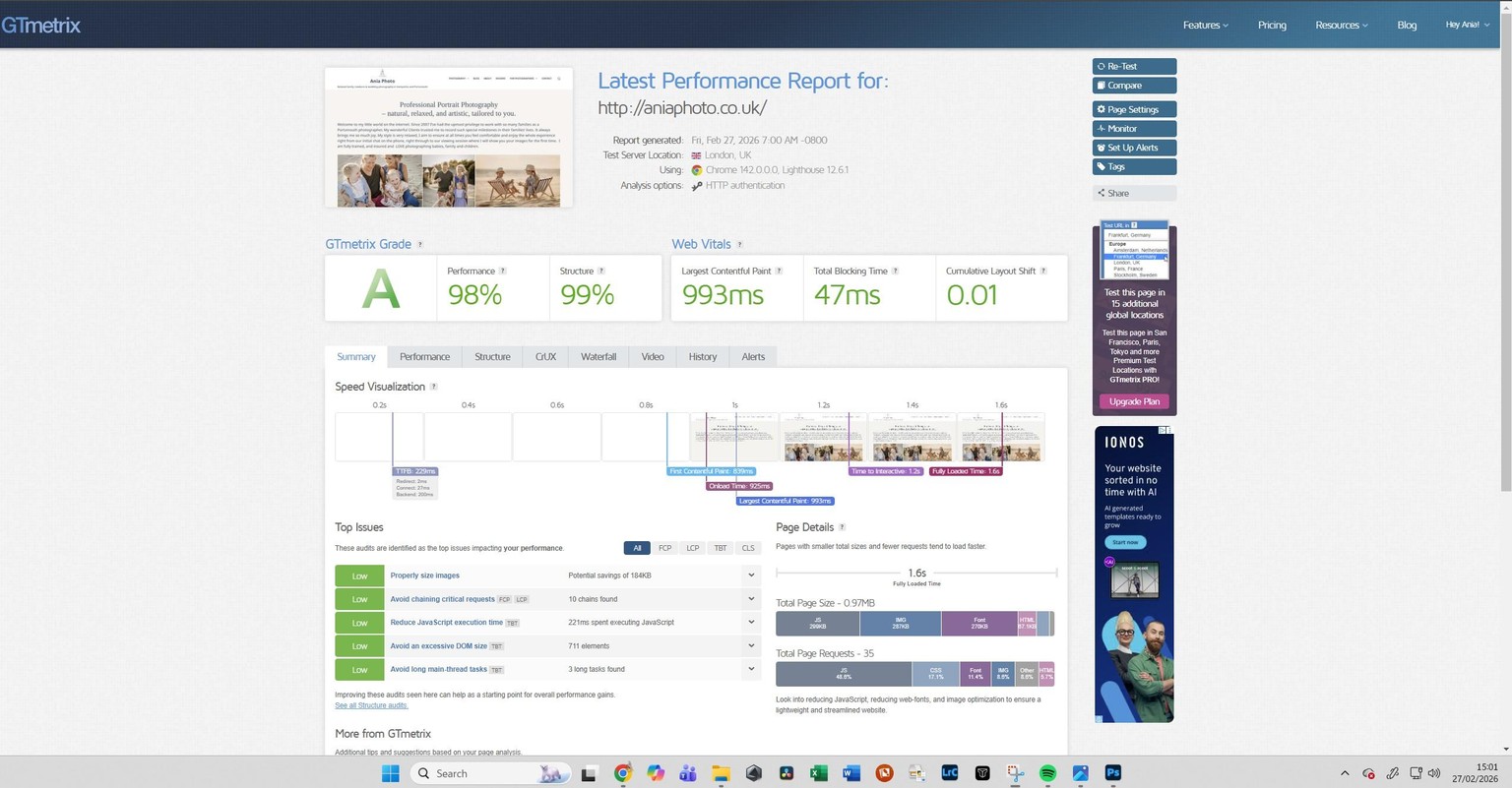This screenshot has width=1512, height=788.
Task: Switch to the Structure tab
Action: click(x=492, y=357)
